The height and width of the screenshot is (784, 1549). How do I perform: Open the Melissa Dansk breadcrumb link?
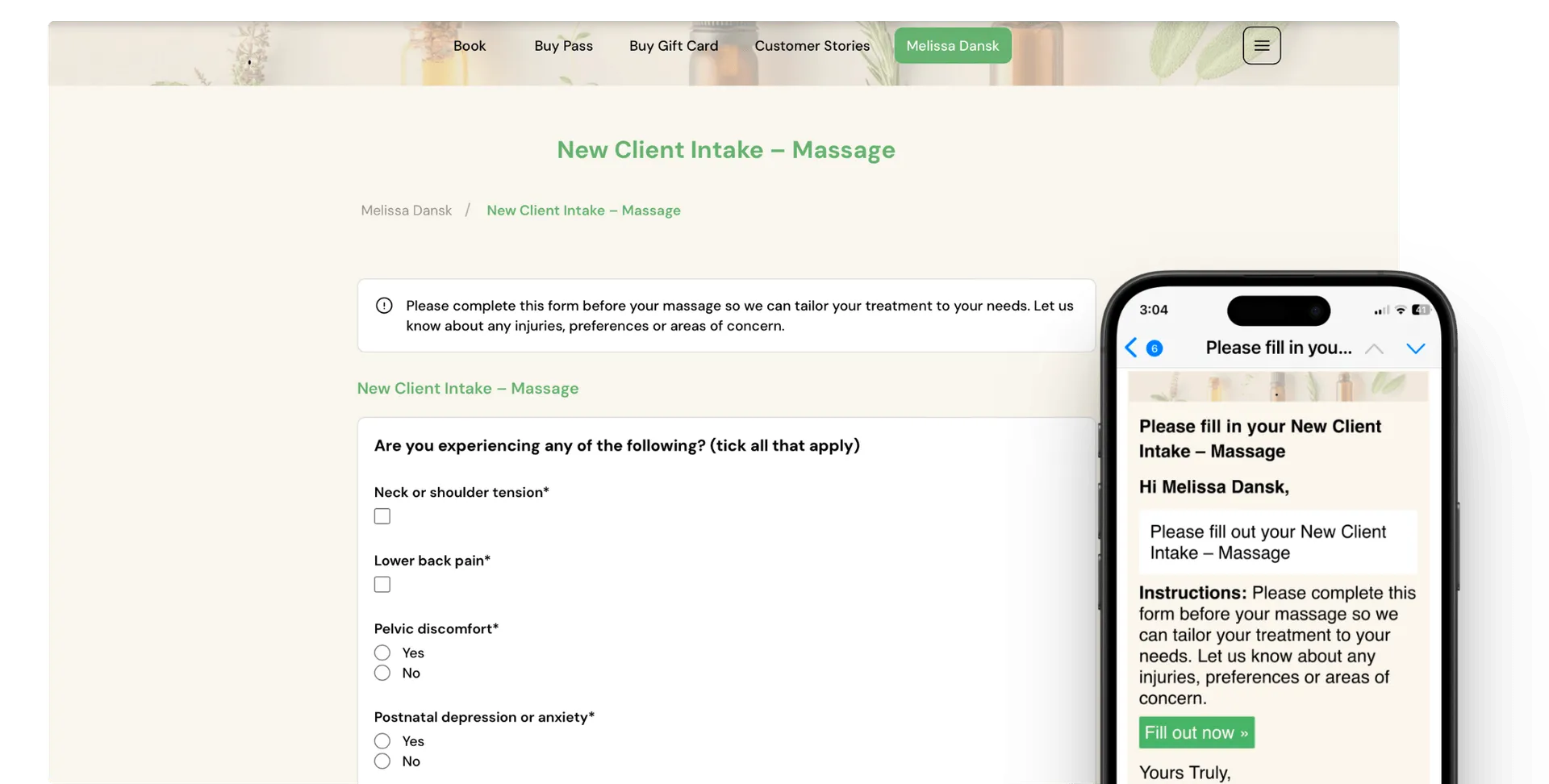pos(405,210)
